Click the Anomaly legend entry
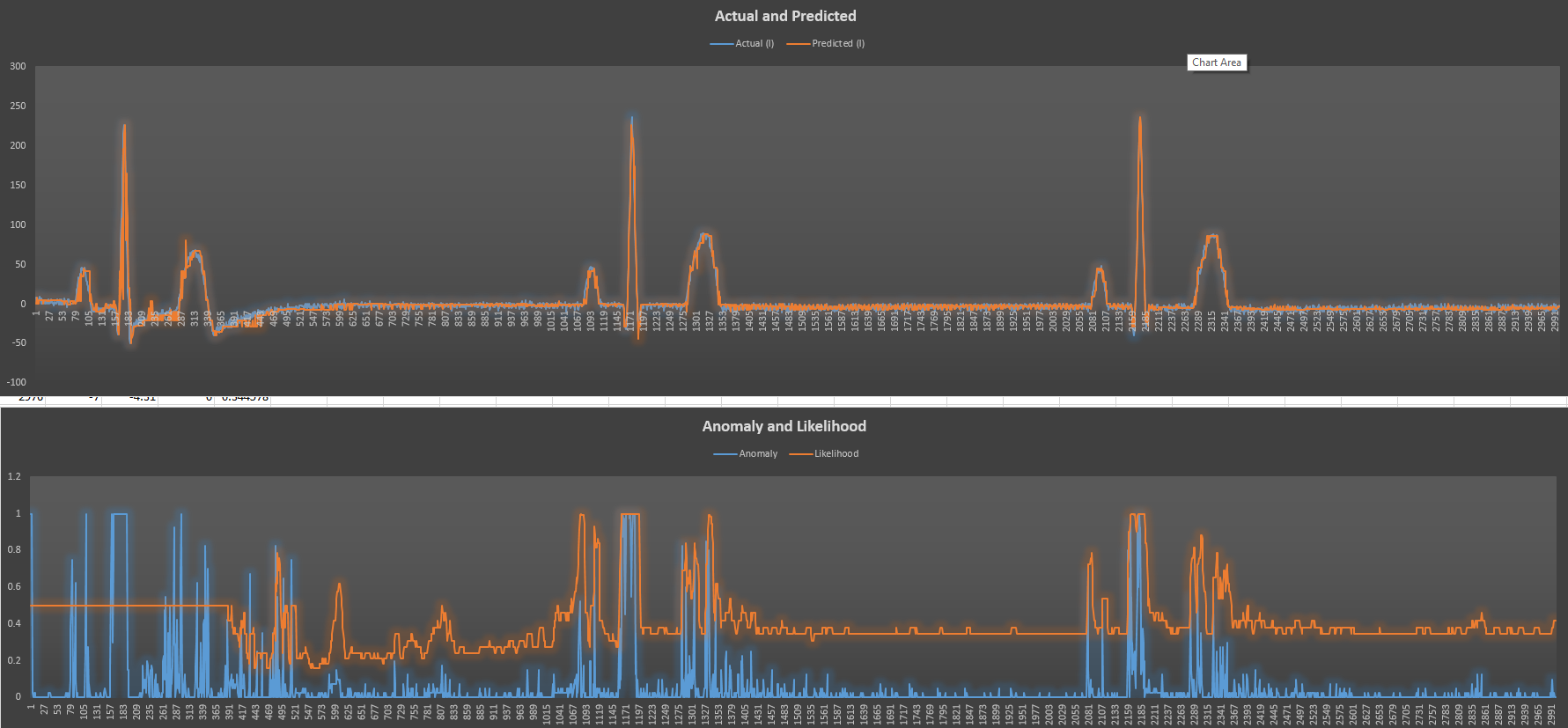 click(746, 453)
